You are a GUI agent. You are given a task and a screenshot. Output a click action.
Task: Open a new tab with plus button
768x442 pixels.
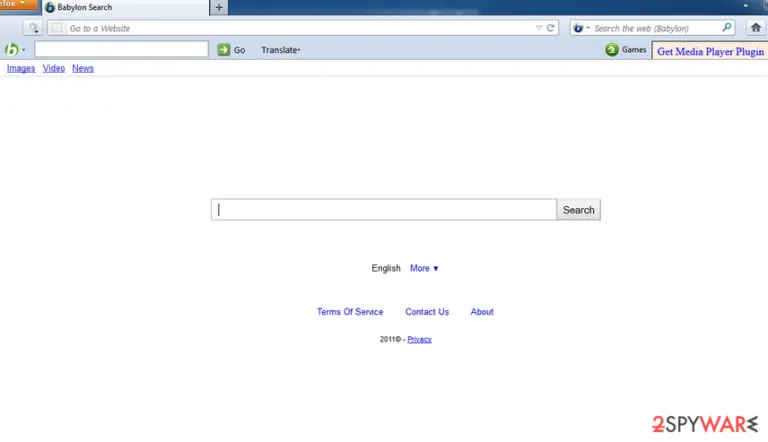(219, 7)
